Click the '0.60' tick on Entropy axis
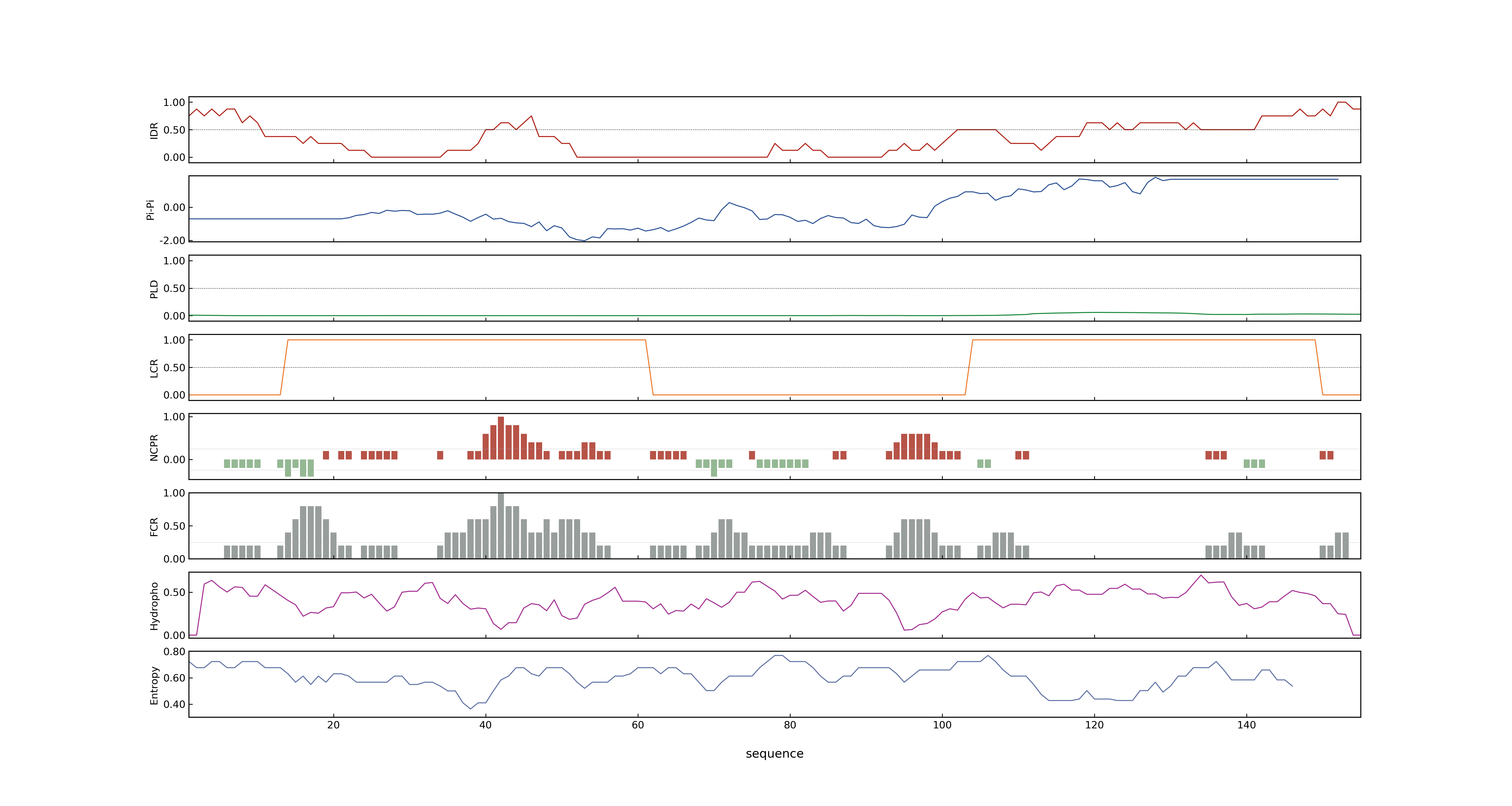Image resolution: width=1512 pixels, height=806 pixels. [x=174, y=678]
